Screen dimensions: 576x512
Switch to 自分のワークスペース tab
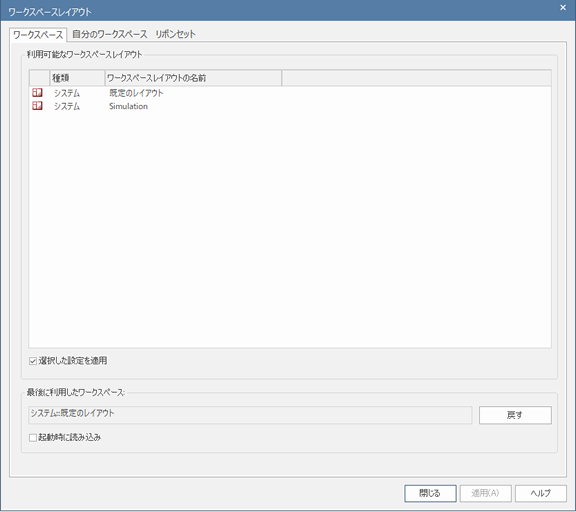(x=109, y=34)
